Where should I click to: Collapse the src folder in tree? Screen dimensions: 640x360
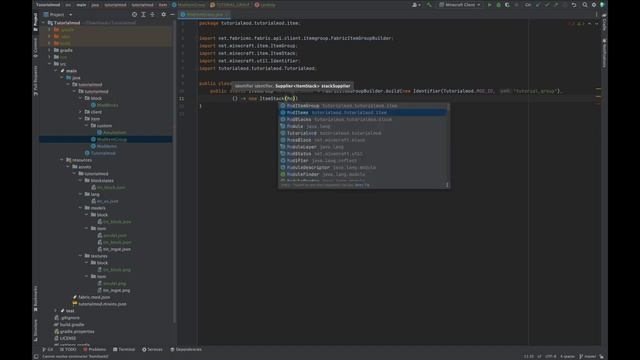(49, 64)
